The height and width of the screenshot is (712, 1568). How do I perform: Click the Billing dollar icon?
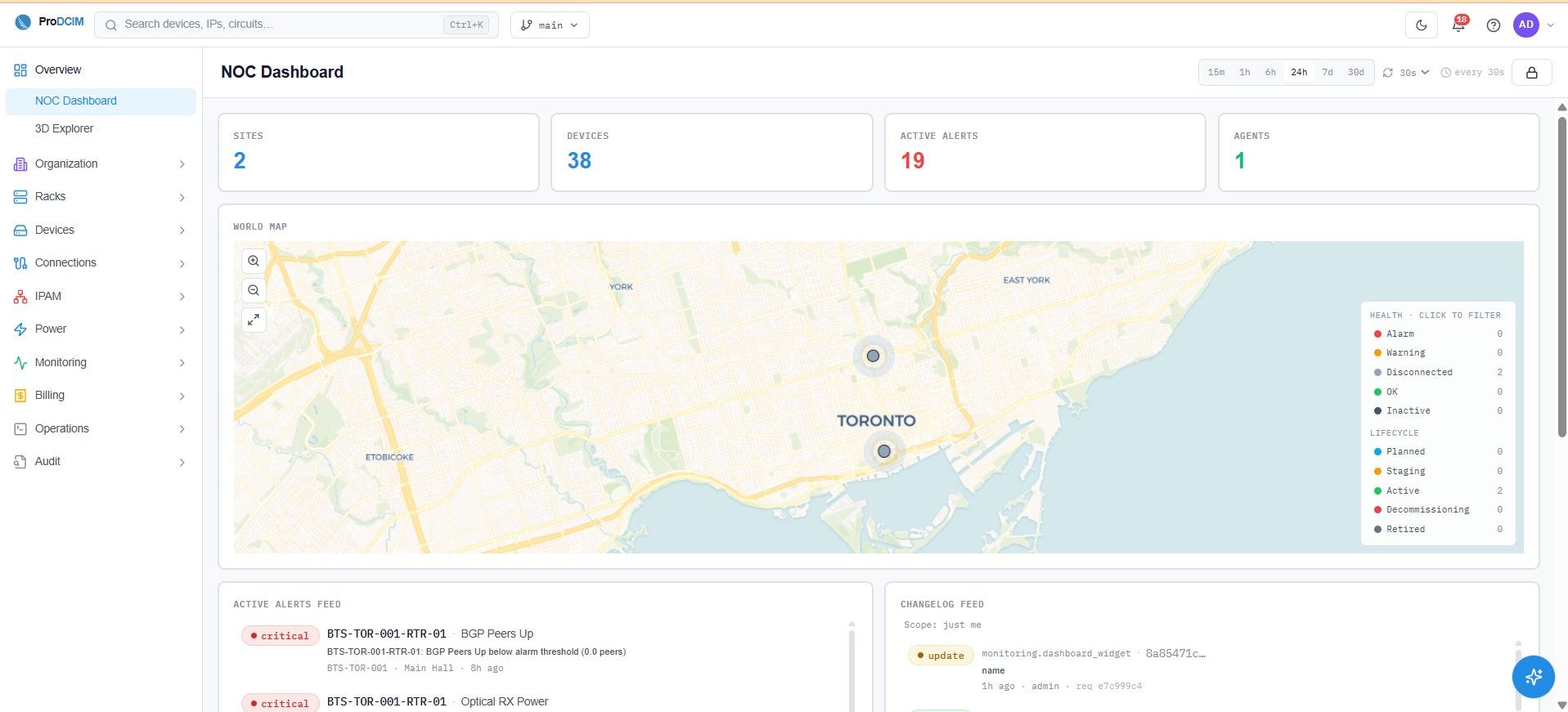pos(20,396)
